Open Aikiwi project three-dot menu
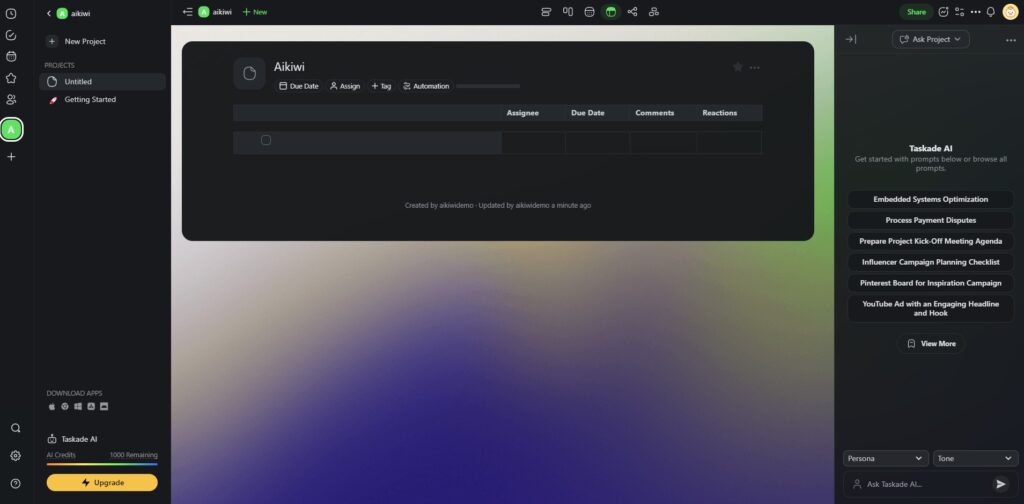Screen dimensions: 1024x504 tap(755, 67)
